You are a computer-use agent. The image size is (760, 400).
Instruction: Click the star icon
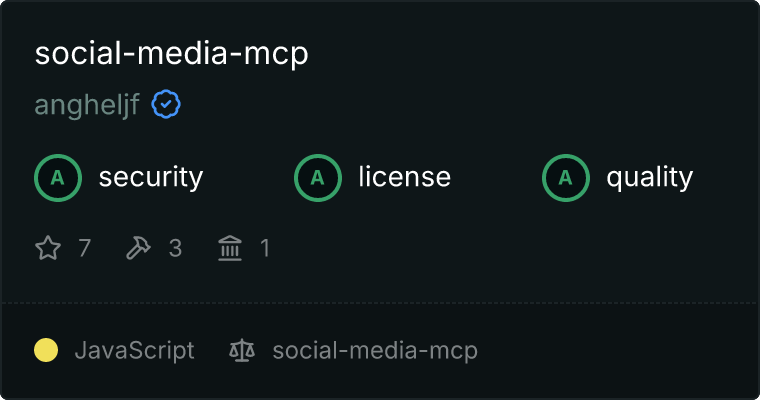pos(48,248)
